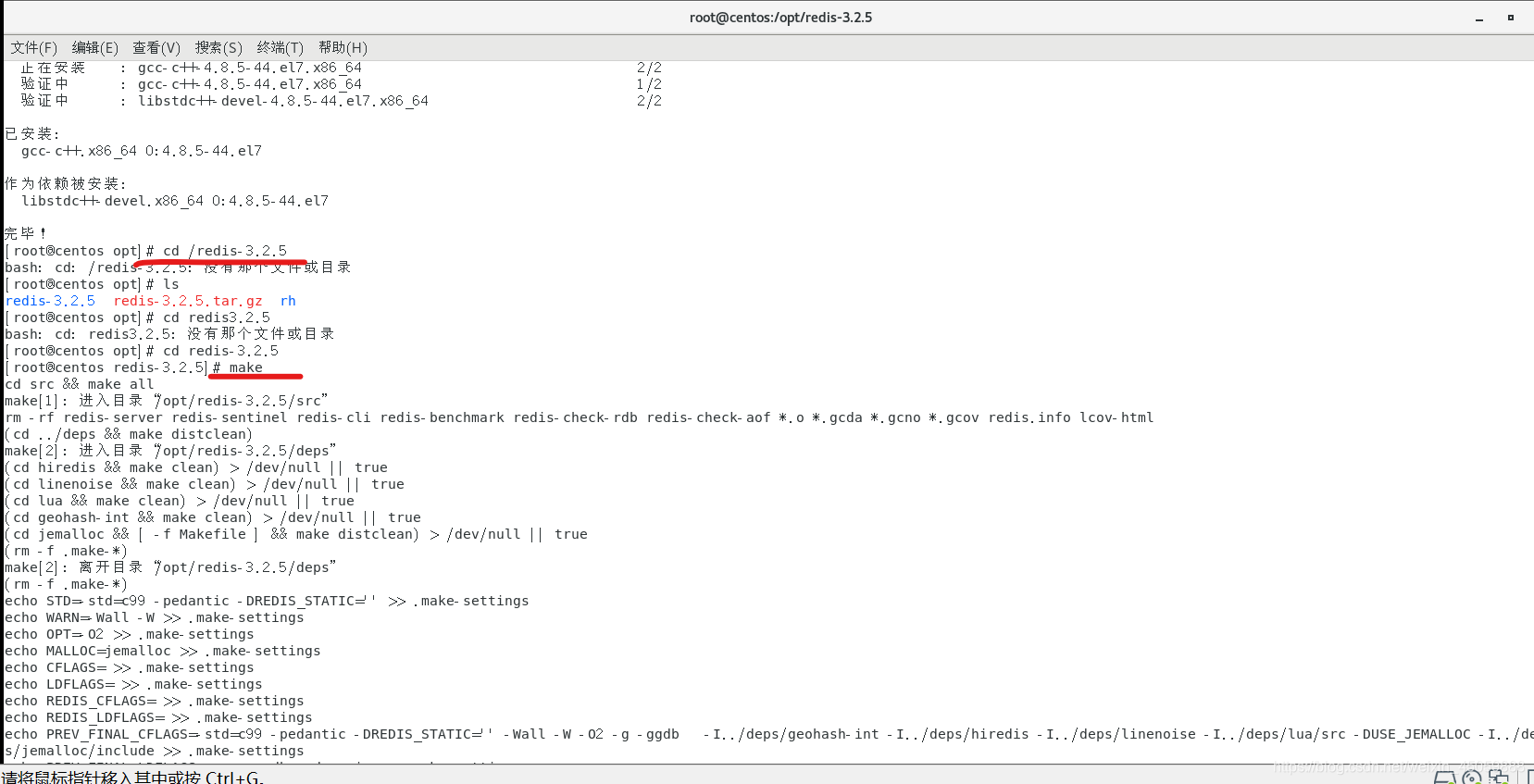Screen dimensions: 1534x784
Task: Click the '(cd lua && make clean)' line
Action: pos(180,501)
